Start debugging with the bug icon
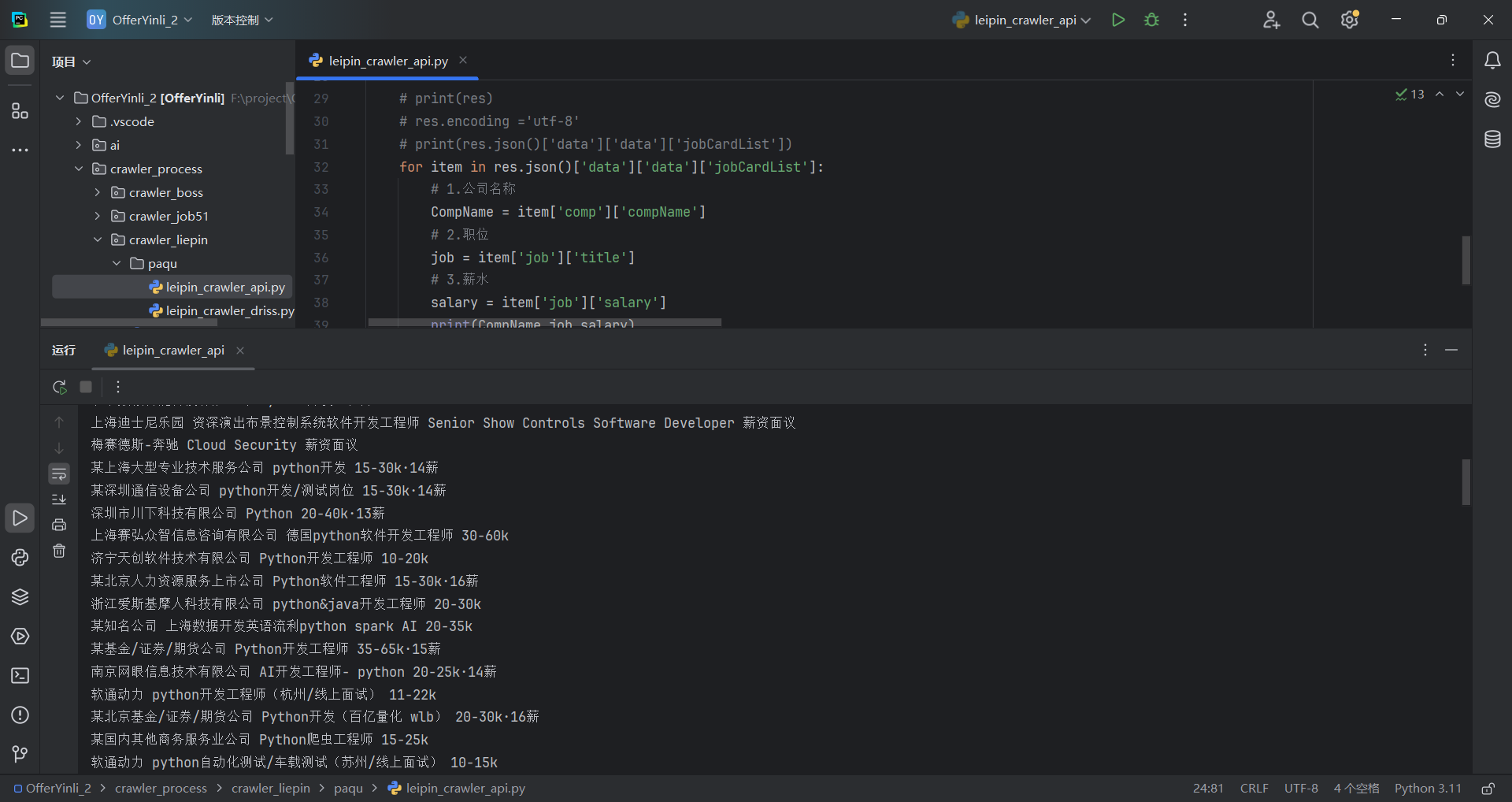1512x802 pixels. pos(1151,20)
